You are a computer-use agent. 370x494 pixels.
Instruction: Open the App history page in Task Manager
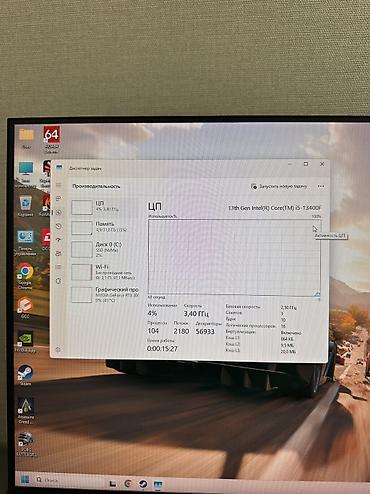click(58, 226)
